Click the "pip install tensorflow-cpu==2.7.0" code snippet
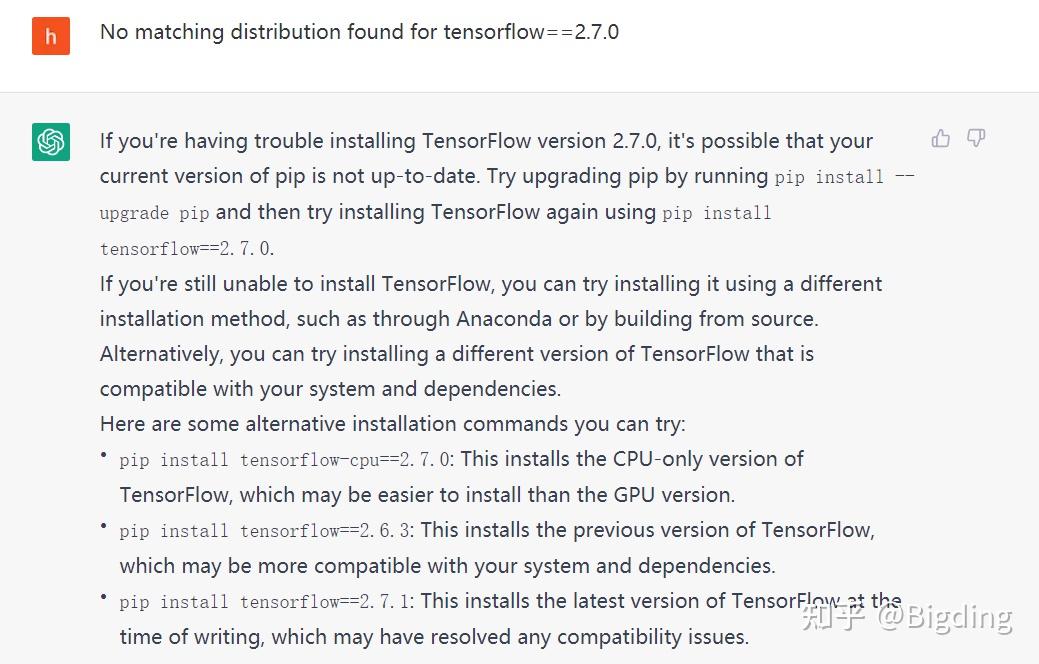Image resolution: width=1039 pixels, height=664 pixels. (286, 460)
